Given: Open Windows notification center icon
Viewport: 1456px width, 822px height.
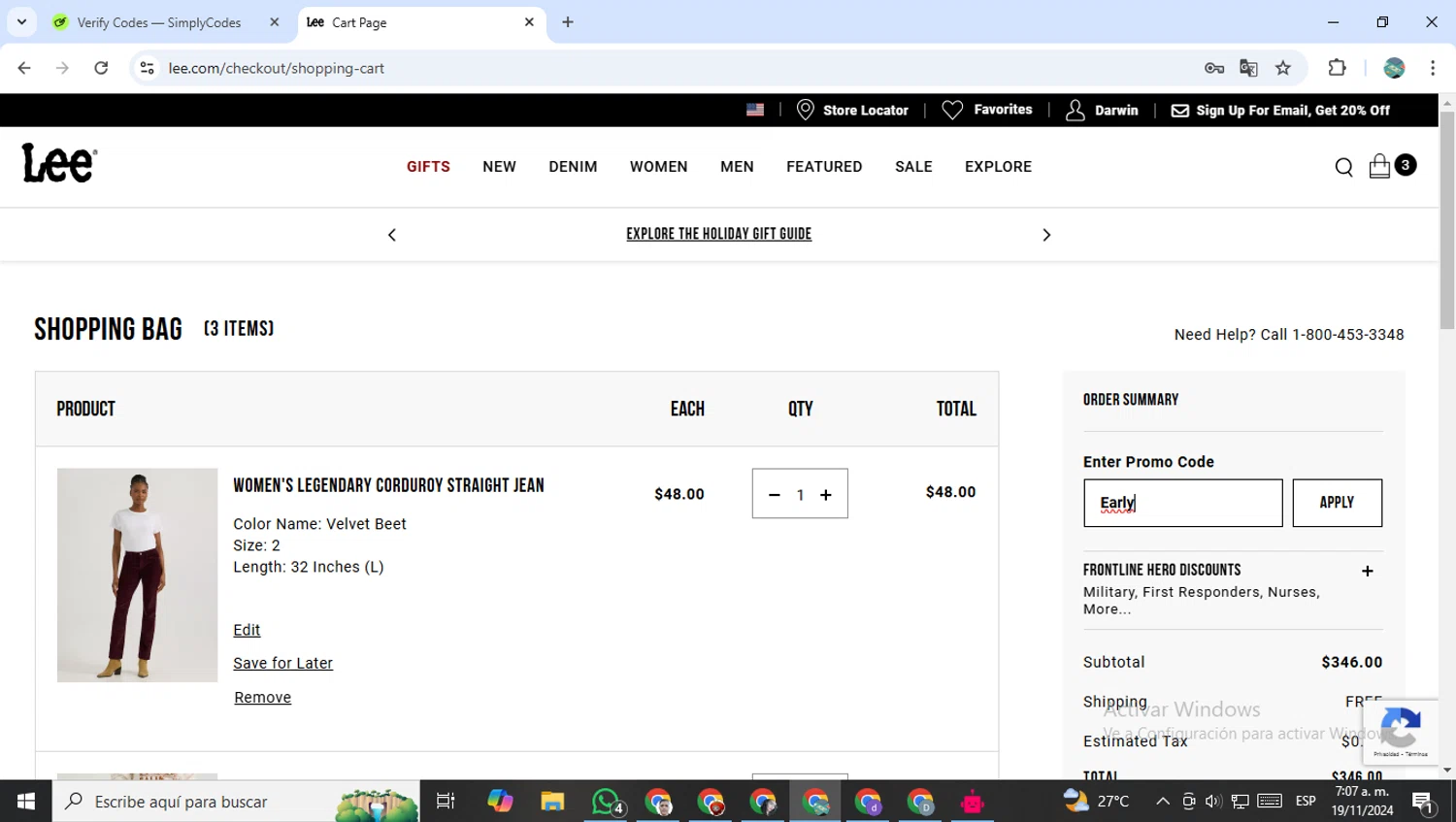Looking at the screenshot, I should tap(1424, 803).
